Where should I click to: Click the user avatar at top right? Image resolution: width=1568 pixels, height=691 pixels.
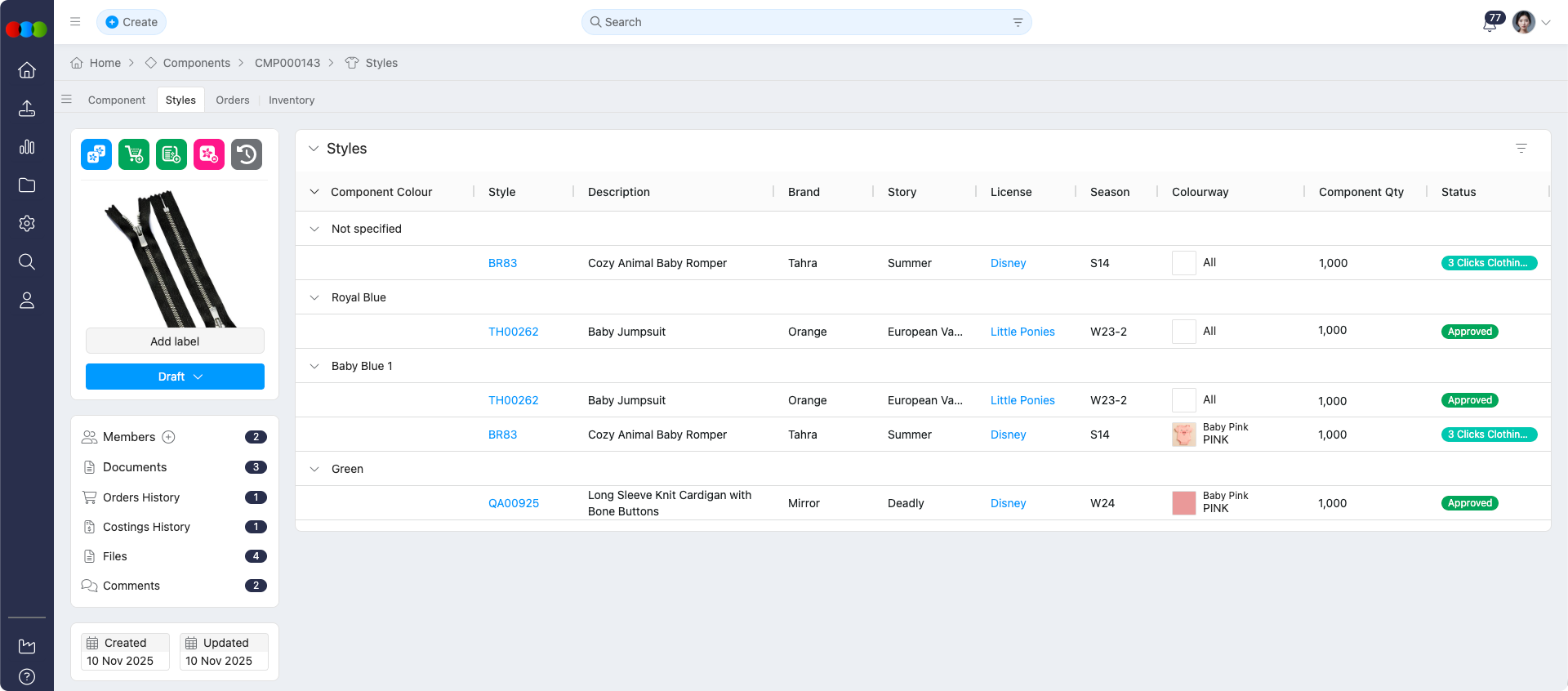point(1523,22)
